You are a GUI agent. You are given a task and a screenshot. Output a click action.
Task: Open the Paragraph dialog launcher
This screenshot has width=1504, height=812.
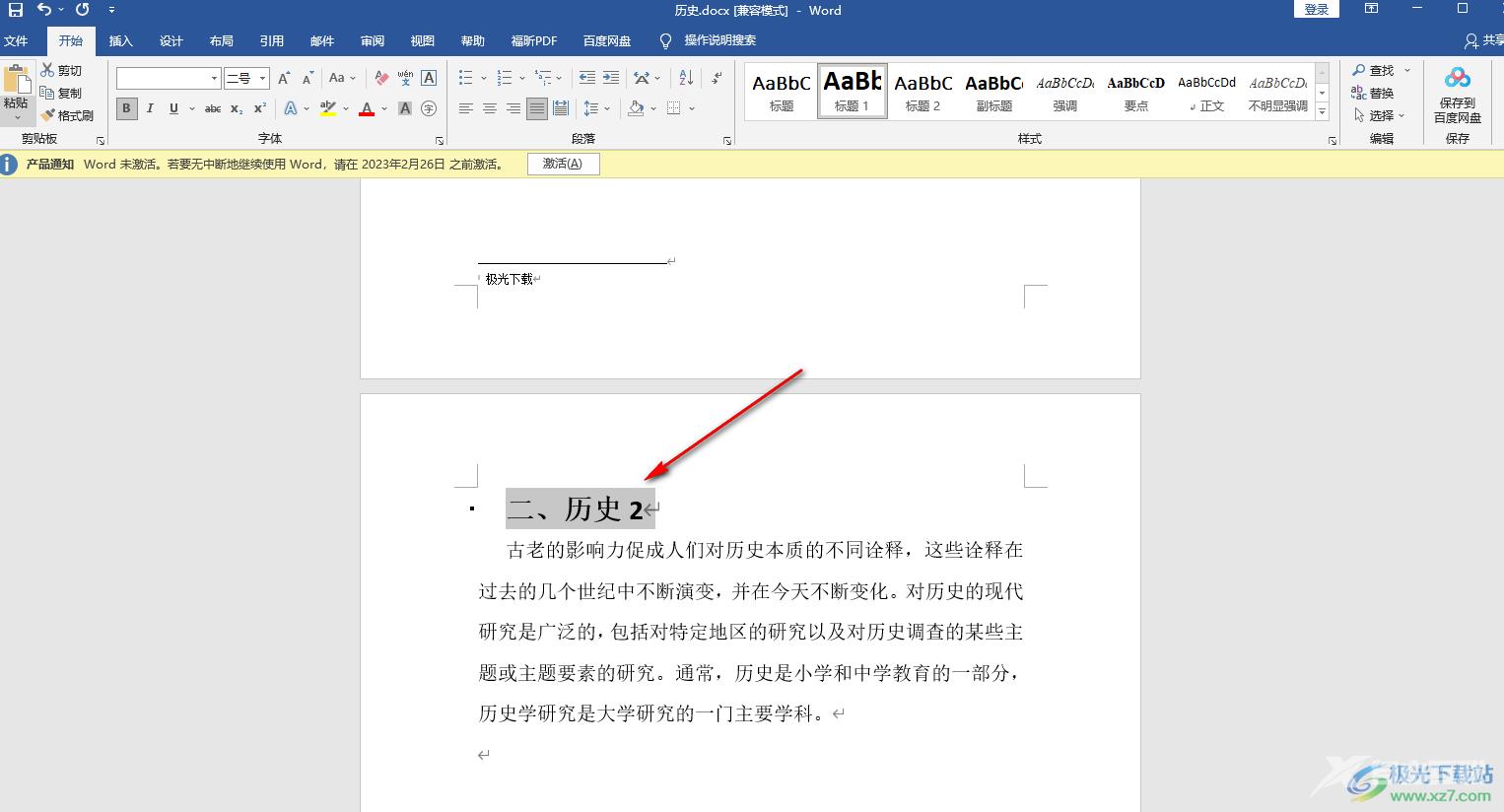coord(727,141)
